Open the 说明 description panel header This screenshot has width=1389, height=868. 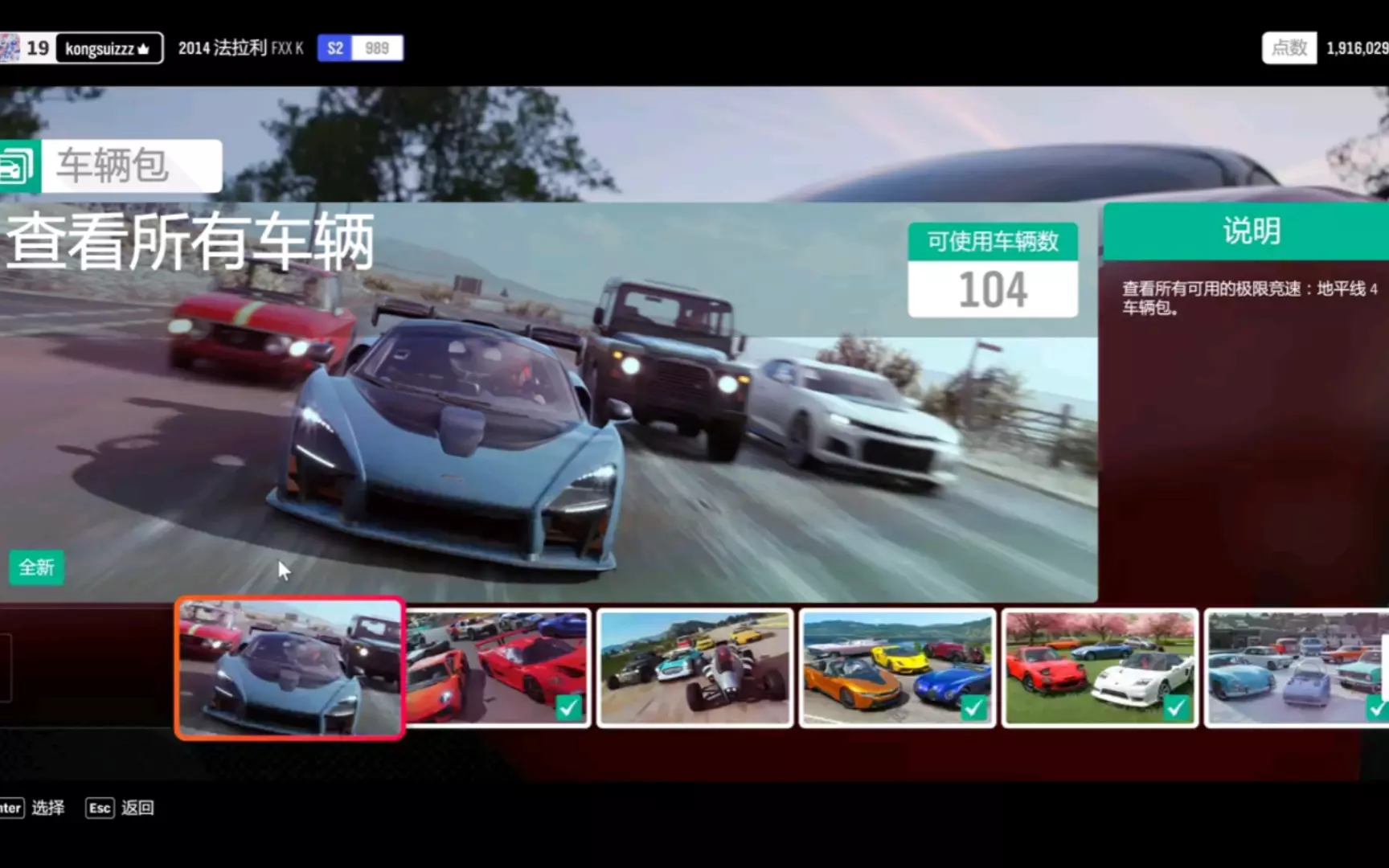tap(1246, 231)
